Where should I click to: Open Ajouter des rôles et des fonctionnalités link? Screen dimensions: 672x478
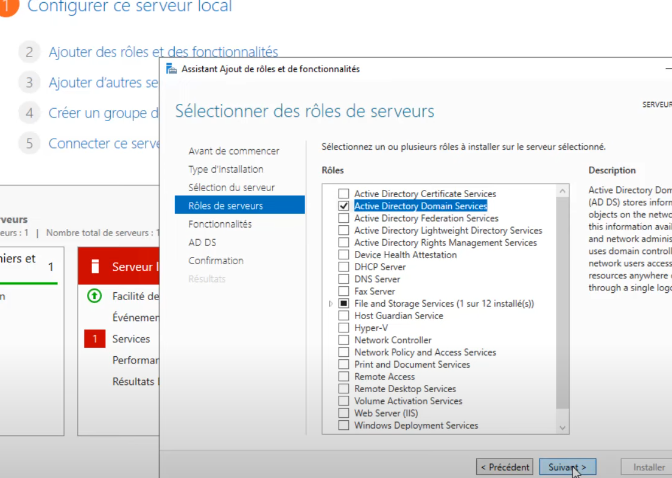click(163, 52)
